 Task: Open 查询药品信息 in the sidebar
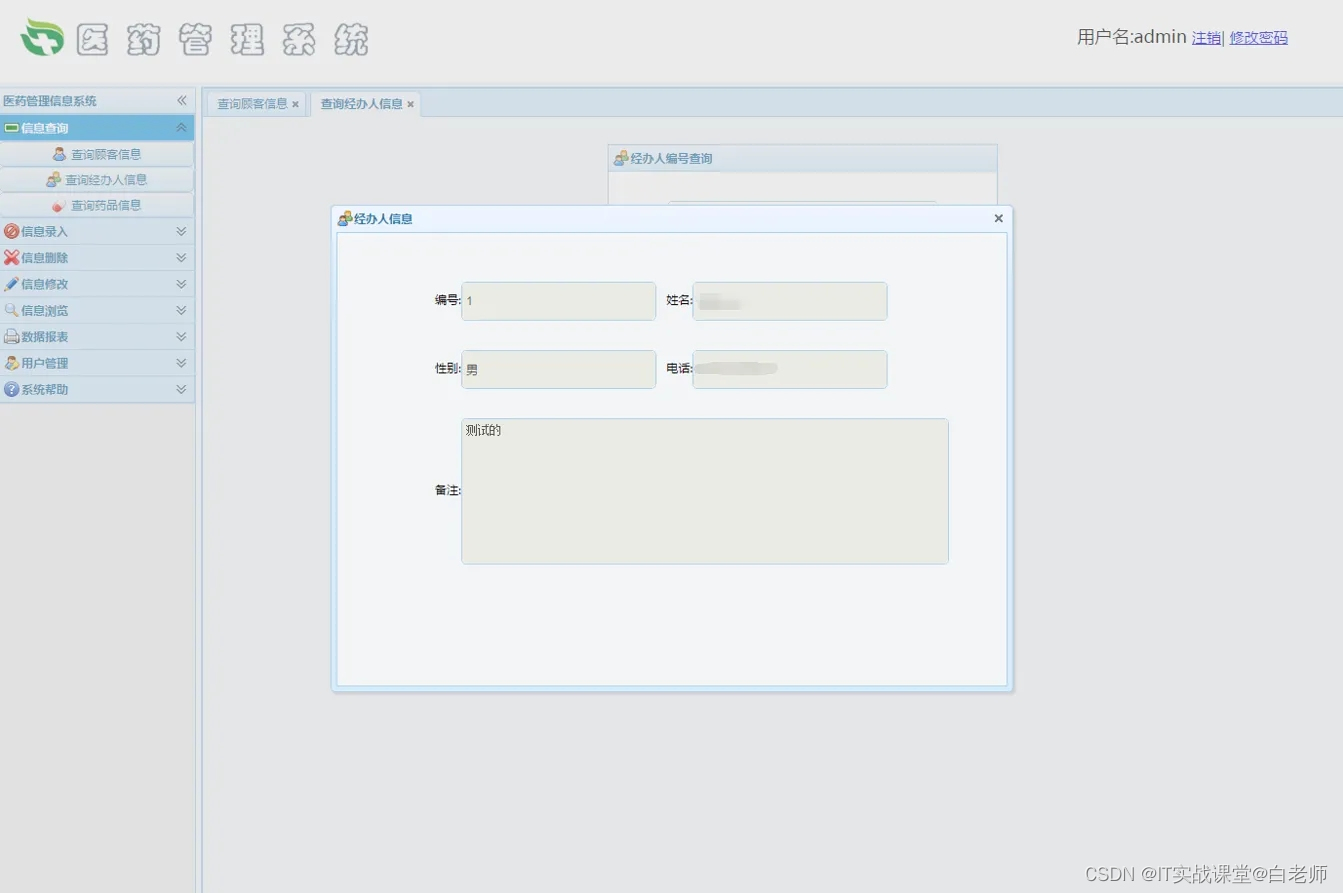[97, 205]
